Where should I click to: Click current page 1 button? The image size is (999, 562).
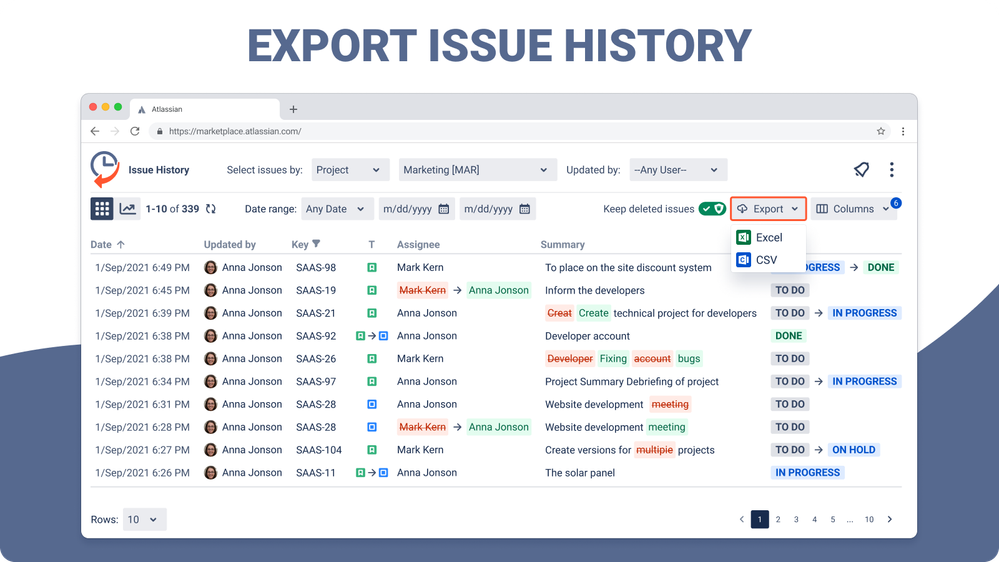coord(759,519)
